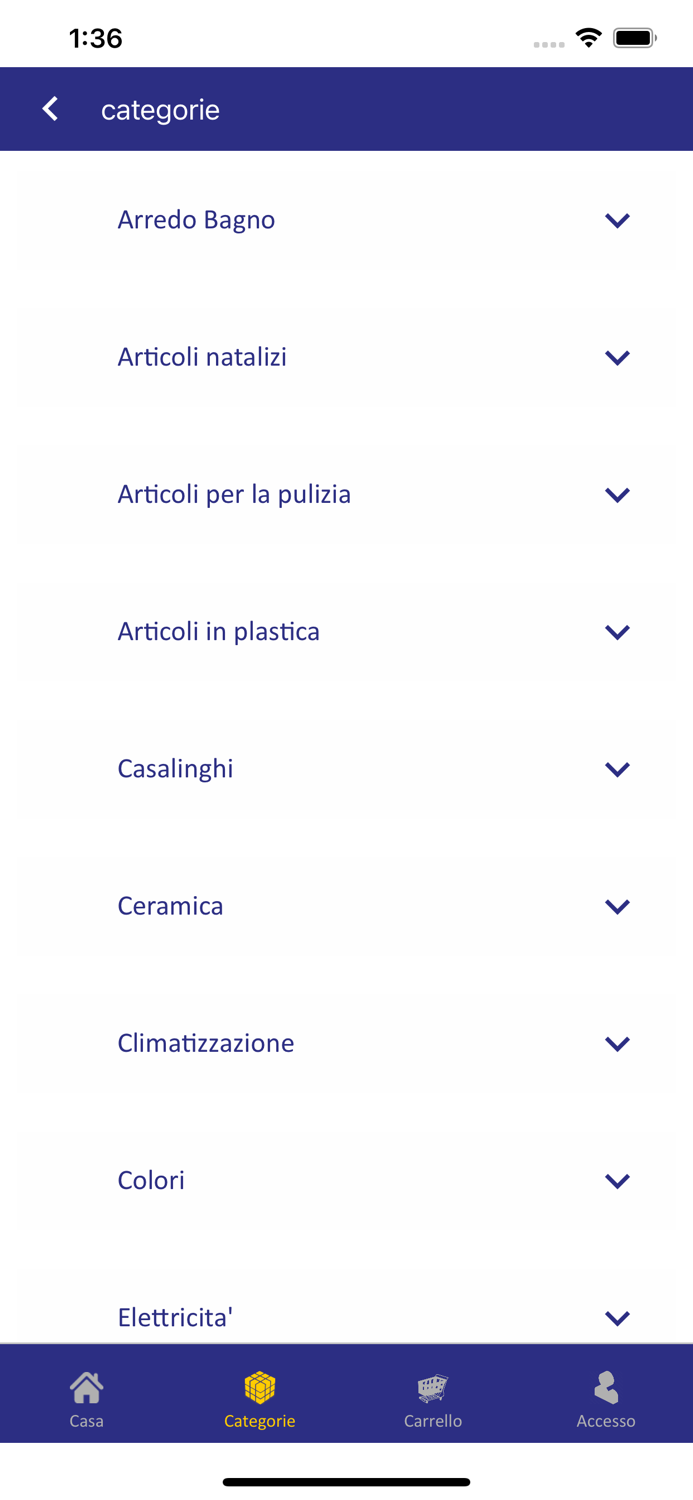Image resolution: width=693 pixels, height=1500 pixels.
Task: Switch to the Casa tab
Action: [x=86, y=1394]
